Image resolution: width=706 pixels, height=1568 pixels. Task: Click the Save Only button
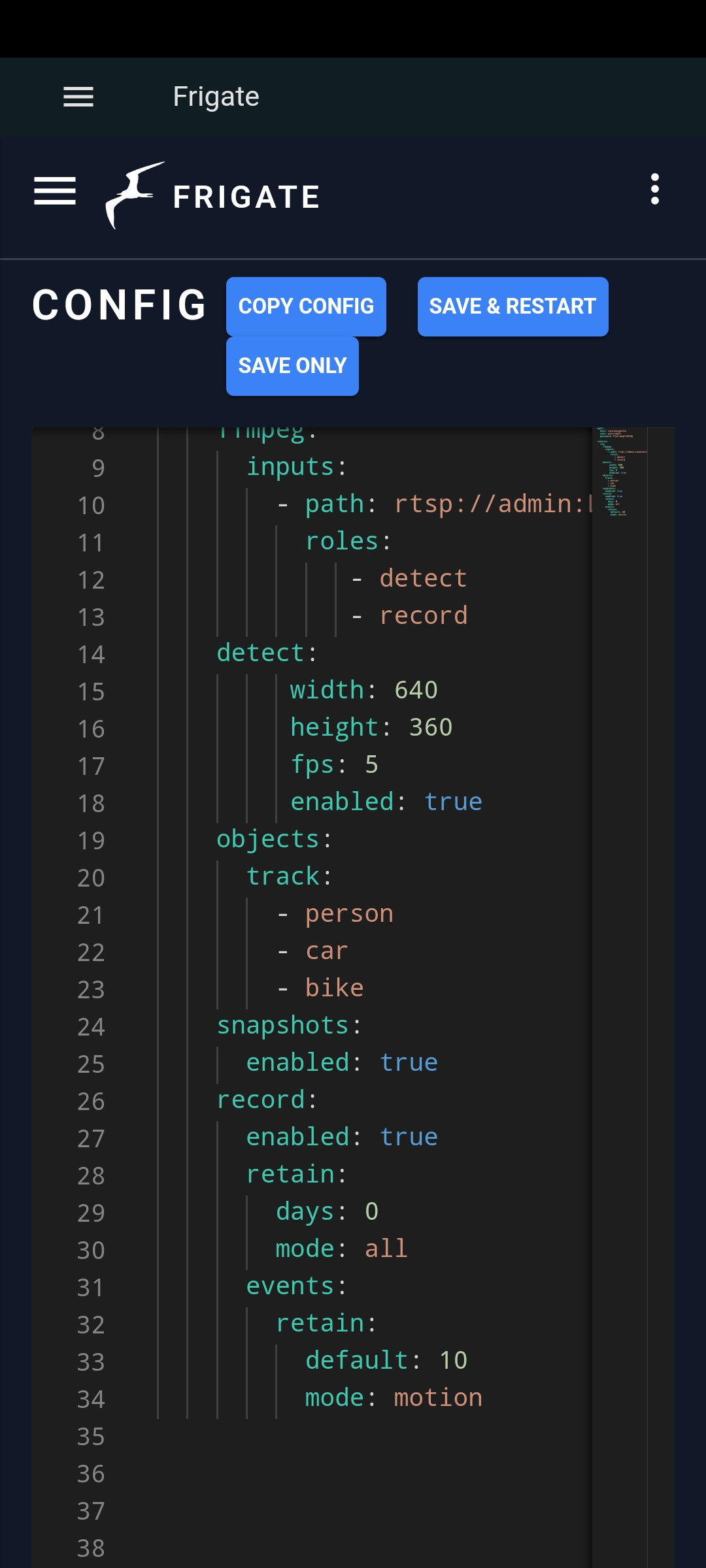pyautogui.click(x=292, y=366)
